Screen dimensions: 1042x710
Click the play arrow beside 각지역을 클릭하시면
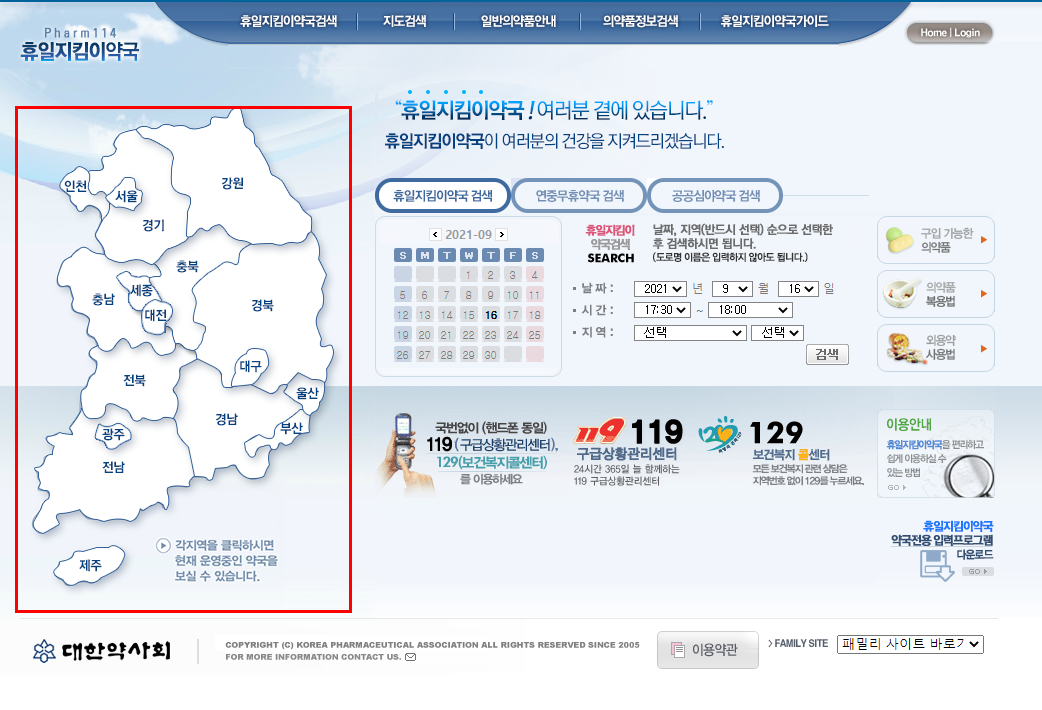point(163,546)
